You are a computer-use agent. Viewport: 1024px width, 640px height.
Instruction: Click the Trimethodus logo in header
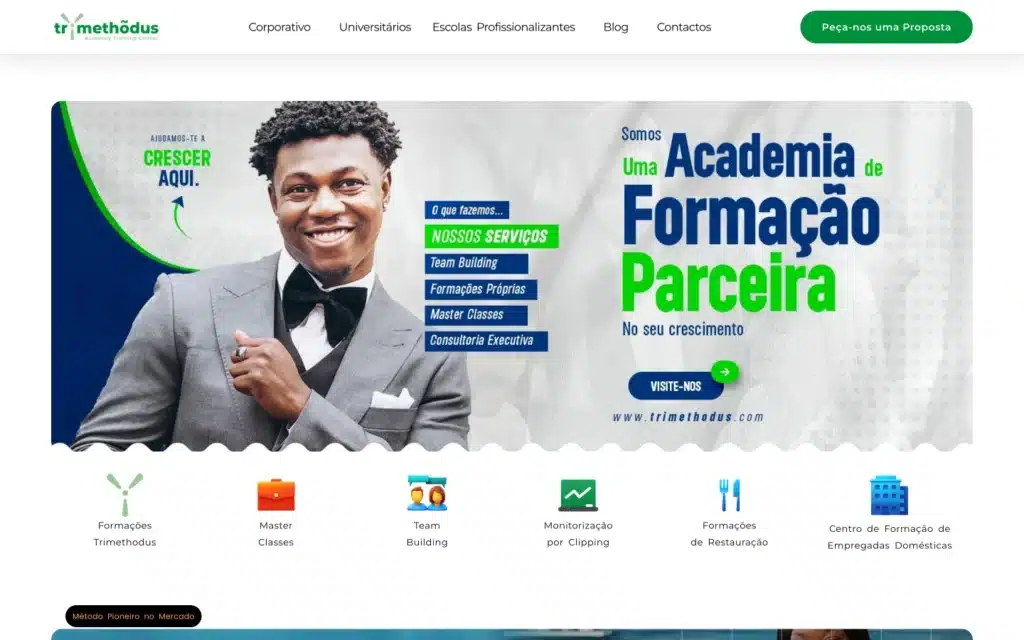tap(106, 27)
